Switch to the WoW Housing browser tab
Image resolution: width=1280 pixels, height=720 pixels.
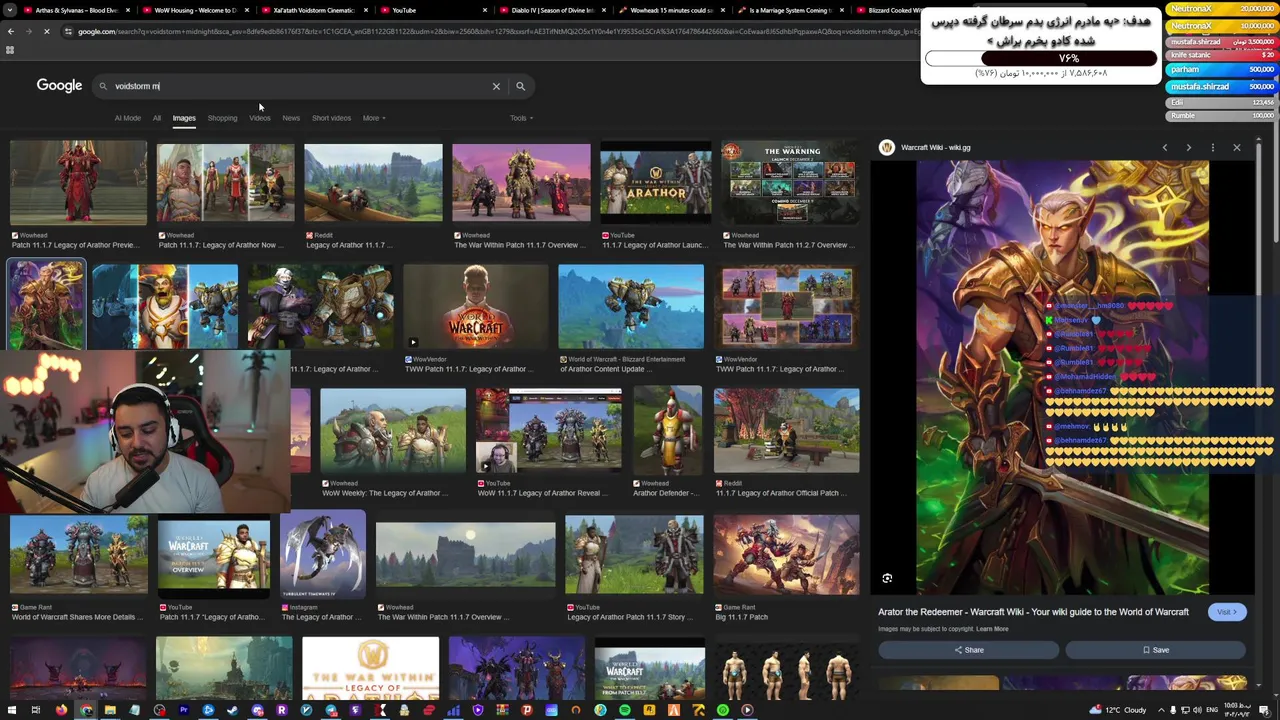tap(194, 10)
